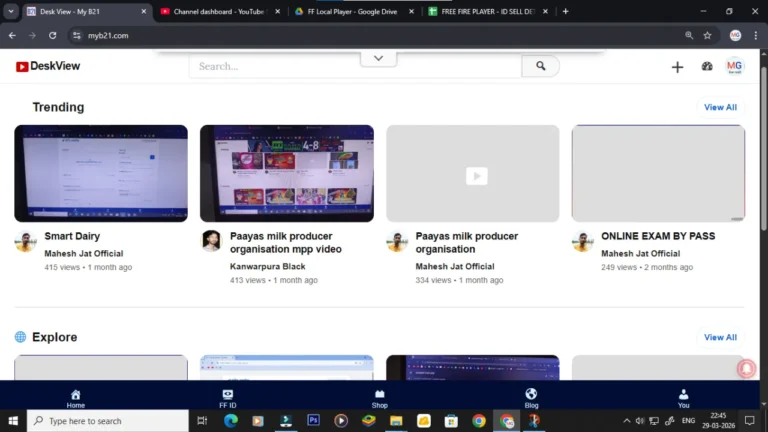768x432 pixels.
Task: Click the plus create icon
Action: point(677,67)
